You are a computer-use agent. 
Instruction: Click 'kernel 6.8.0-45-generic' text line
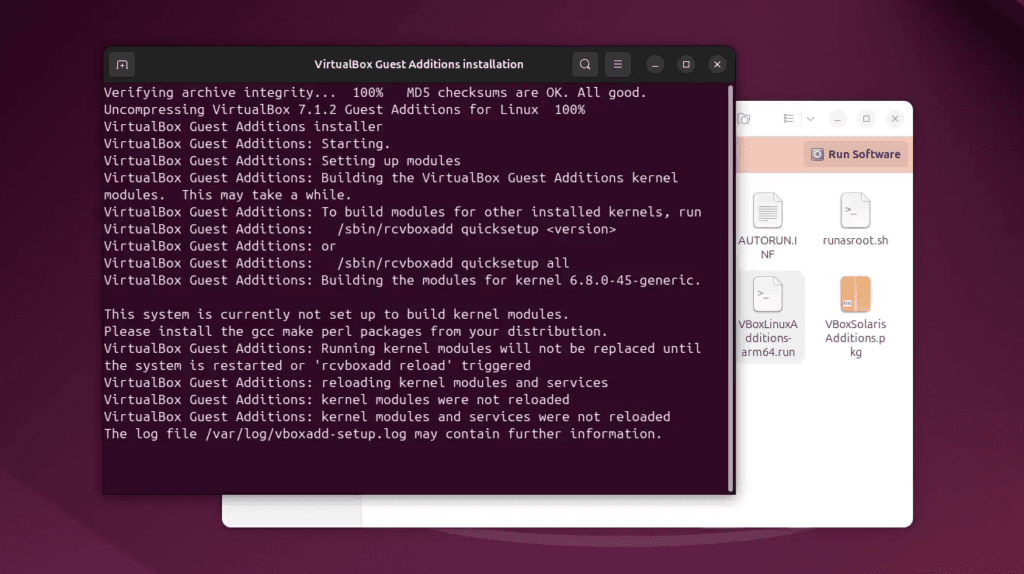click(402, 280)
